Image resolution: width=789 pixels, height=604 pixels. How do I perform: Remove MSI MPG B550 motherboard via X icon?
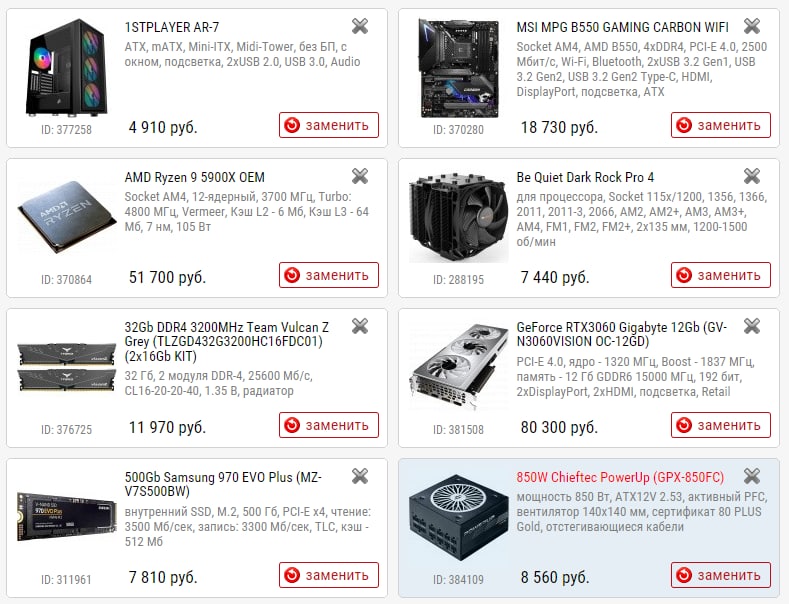(x=752, y=26)
